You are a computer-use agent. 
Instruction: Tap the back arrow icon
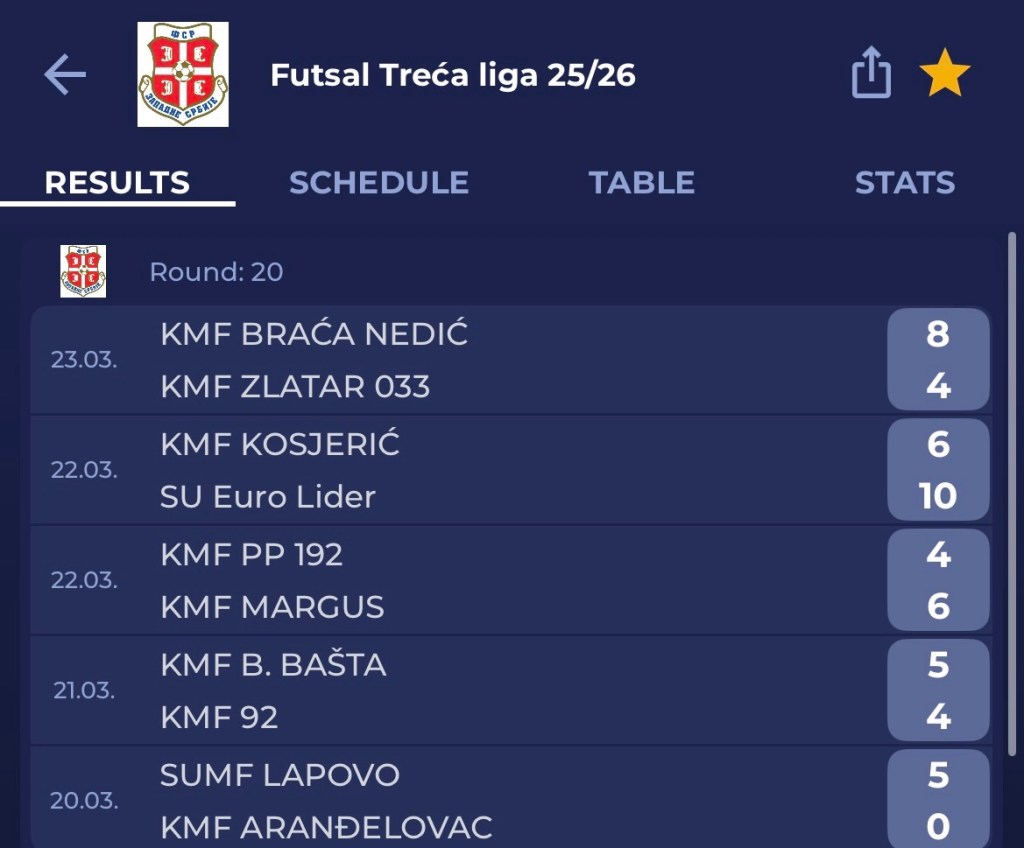(65, 75)
